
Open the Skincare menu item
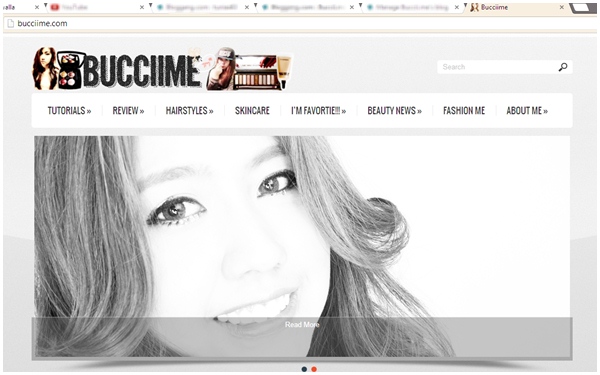pyautogui.click(x=252, y=111)
